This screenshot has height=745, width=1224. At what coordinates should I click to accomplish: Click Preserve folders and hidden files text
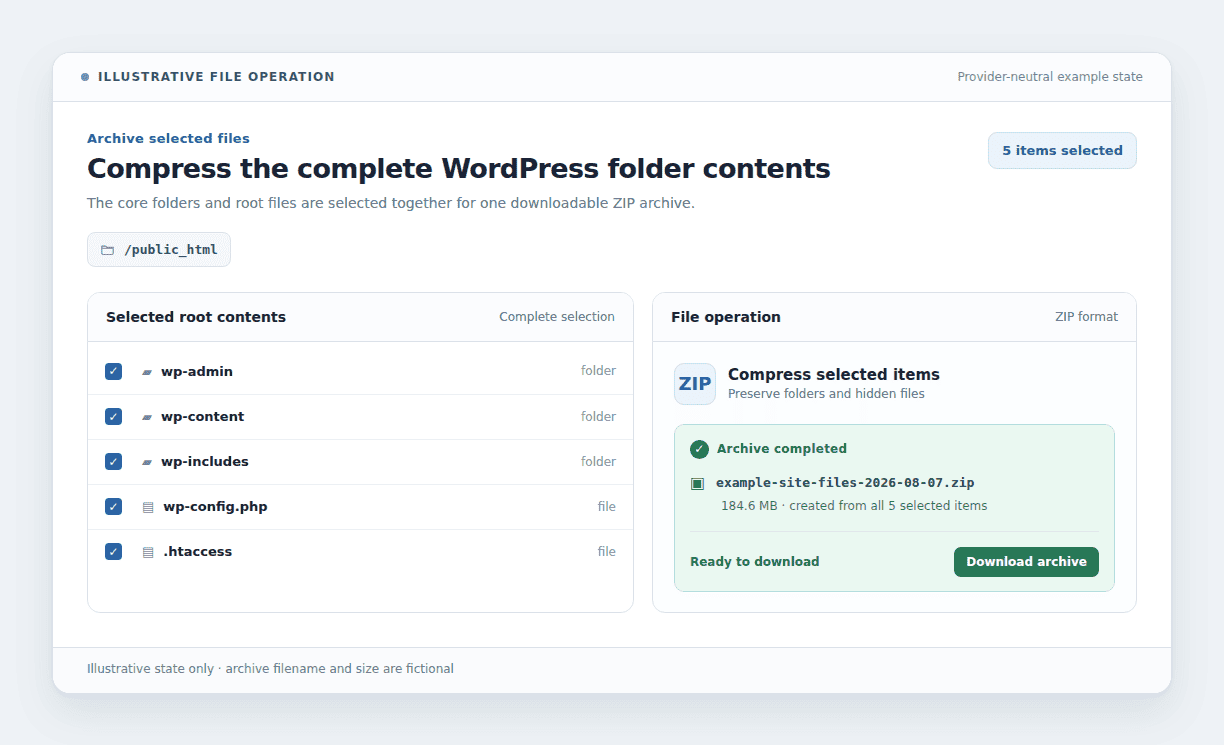coord(826,394)
